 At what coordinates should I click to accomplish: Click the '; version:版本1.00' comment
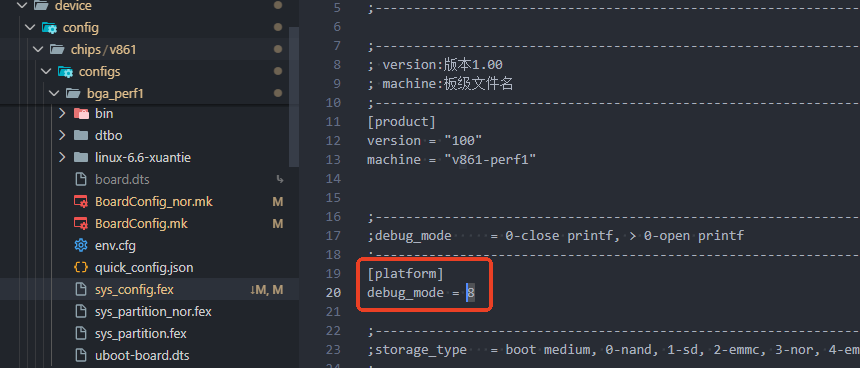(435, 65)
